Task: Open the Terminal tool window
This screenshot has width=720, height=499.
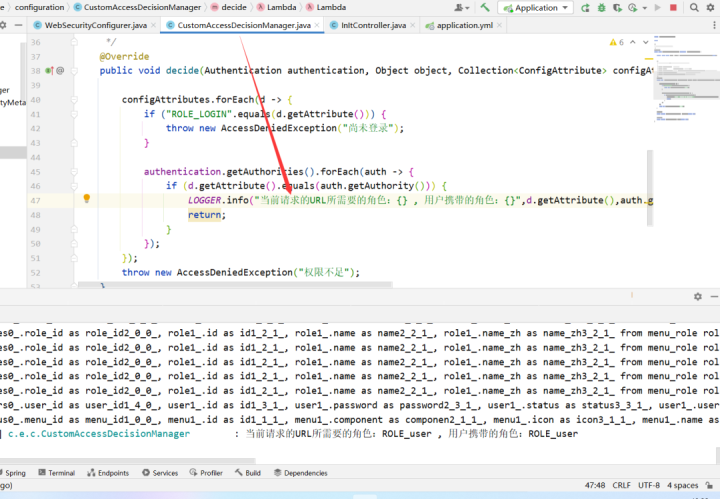Action: (x=56, y=473)
